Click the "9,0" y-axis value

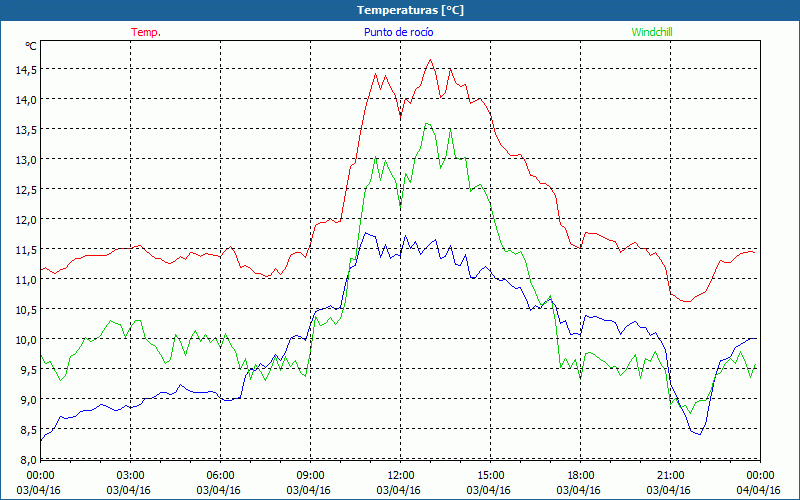coord(29,400)
